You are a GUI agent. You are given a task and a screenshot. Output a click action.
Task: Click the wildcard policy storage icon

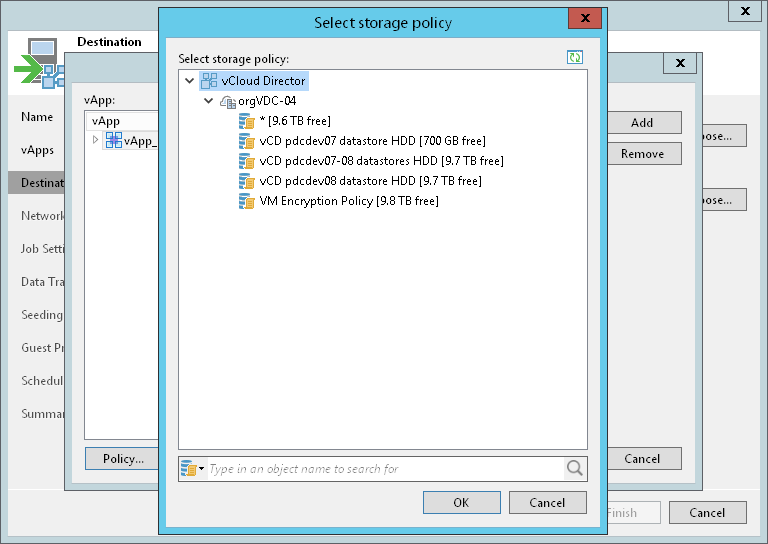point(247,121)
